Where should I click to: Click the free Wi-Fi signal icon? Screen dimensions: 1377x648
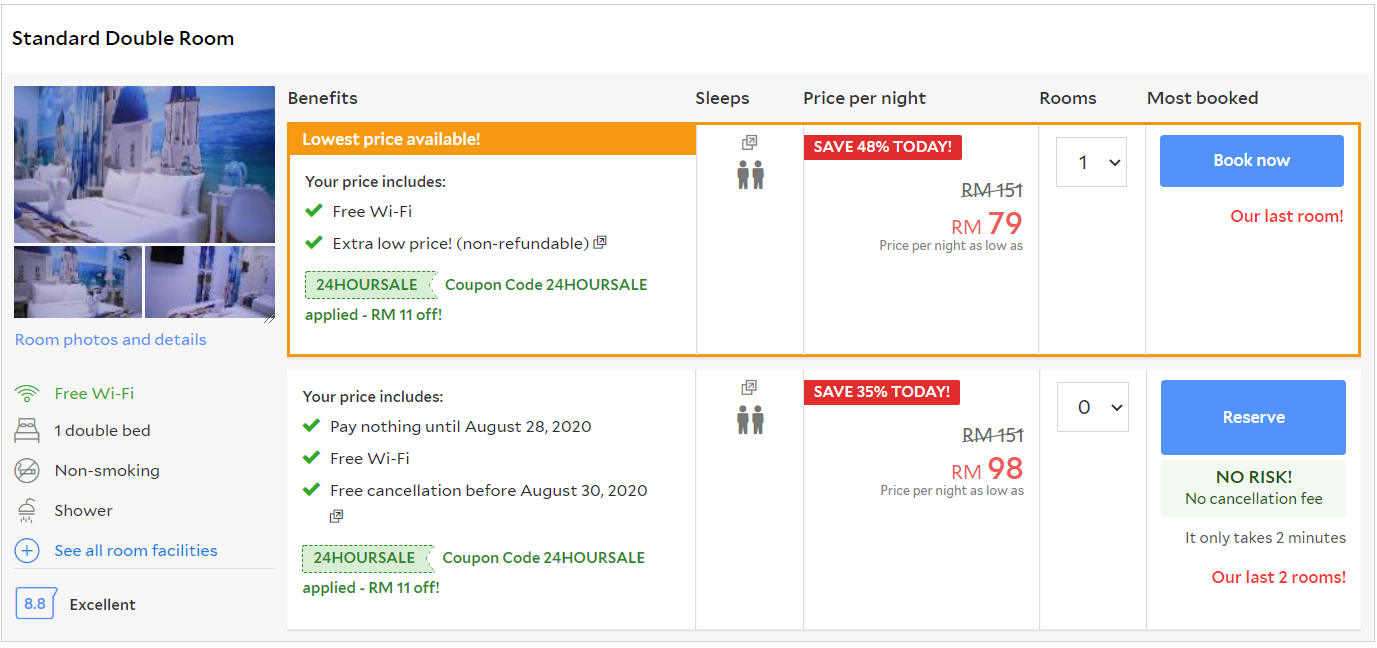pyautogui.click(x=27, y=393)
